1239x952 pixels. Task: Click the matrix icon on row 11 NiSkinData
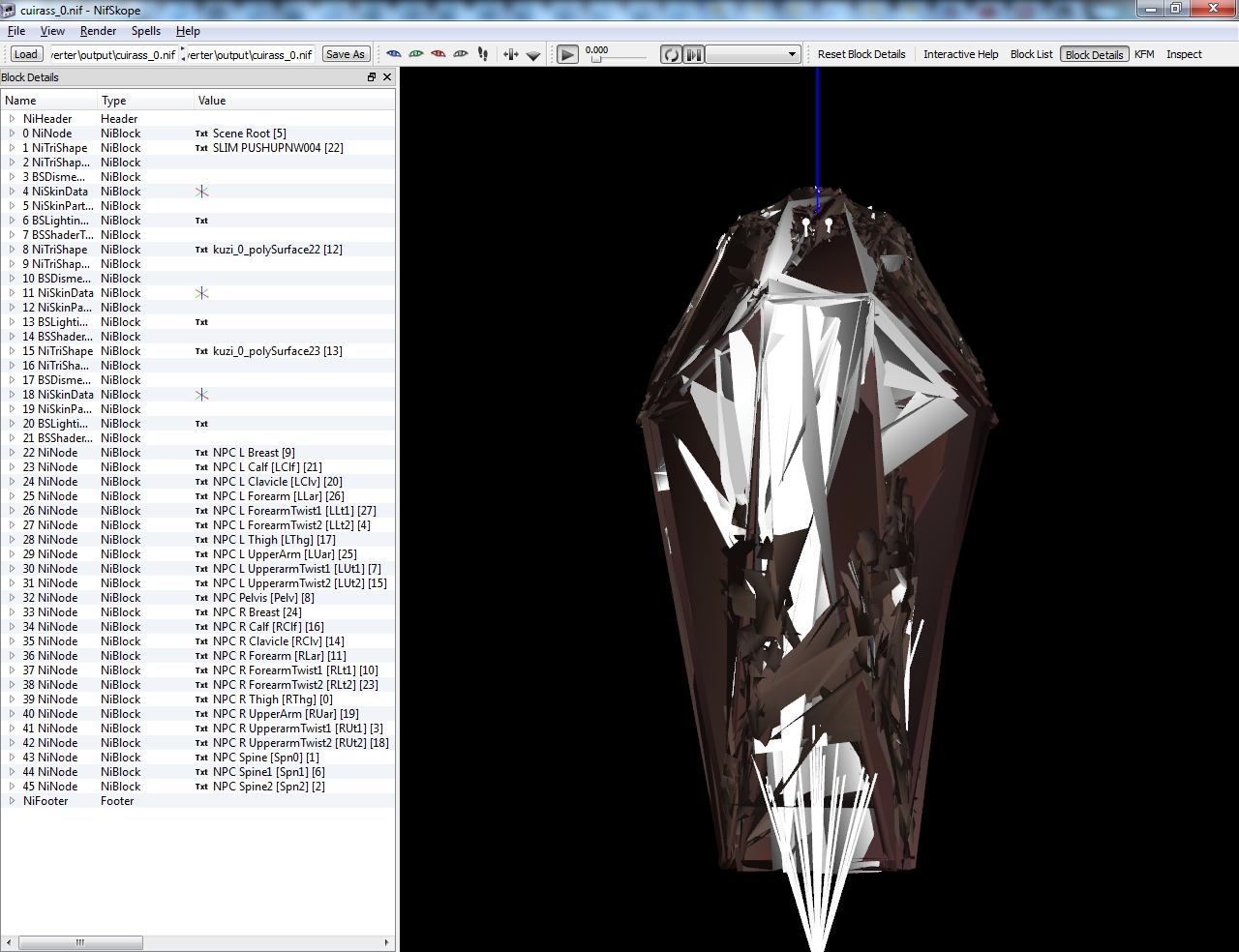(x=201, y=293)
